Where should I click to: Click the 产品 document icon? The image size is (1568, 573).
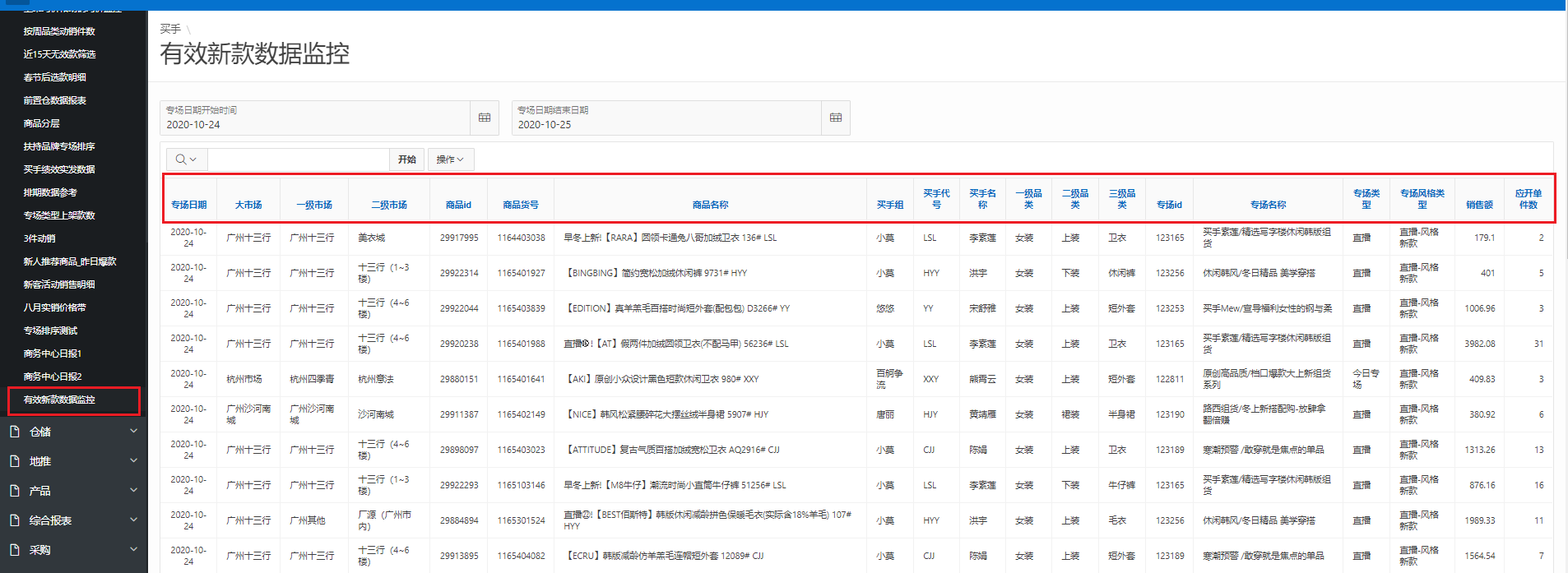(x=14, y=491)
